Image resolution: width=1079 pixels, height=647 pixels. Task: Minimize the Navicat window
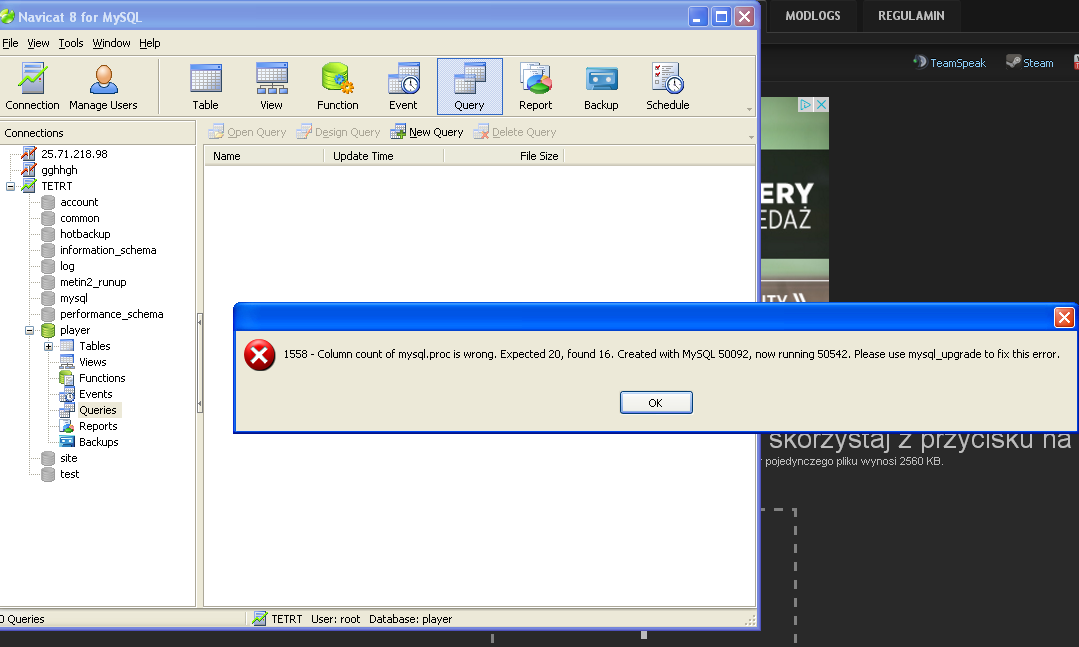coord(698,17)
